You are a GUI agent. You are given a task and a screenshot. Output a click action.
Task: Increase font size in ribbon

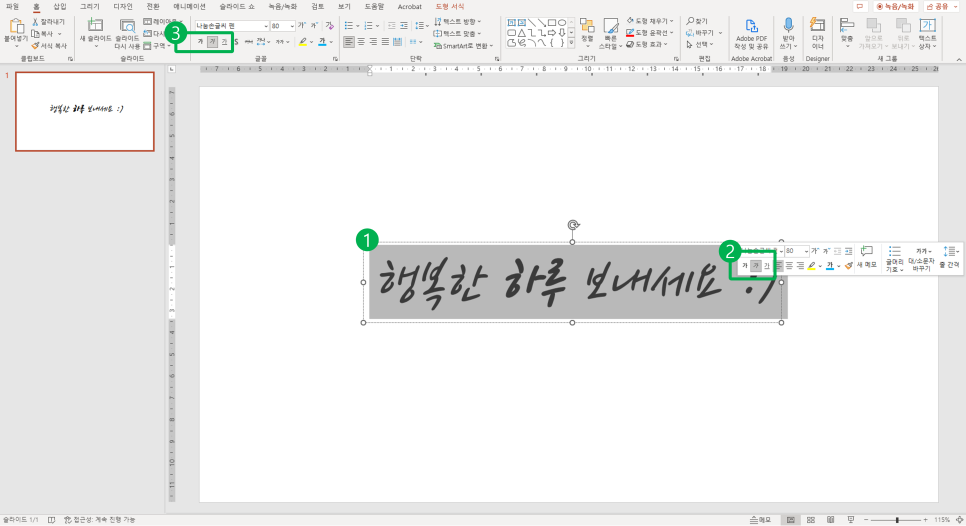pos(302,26)
